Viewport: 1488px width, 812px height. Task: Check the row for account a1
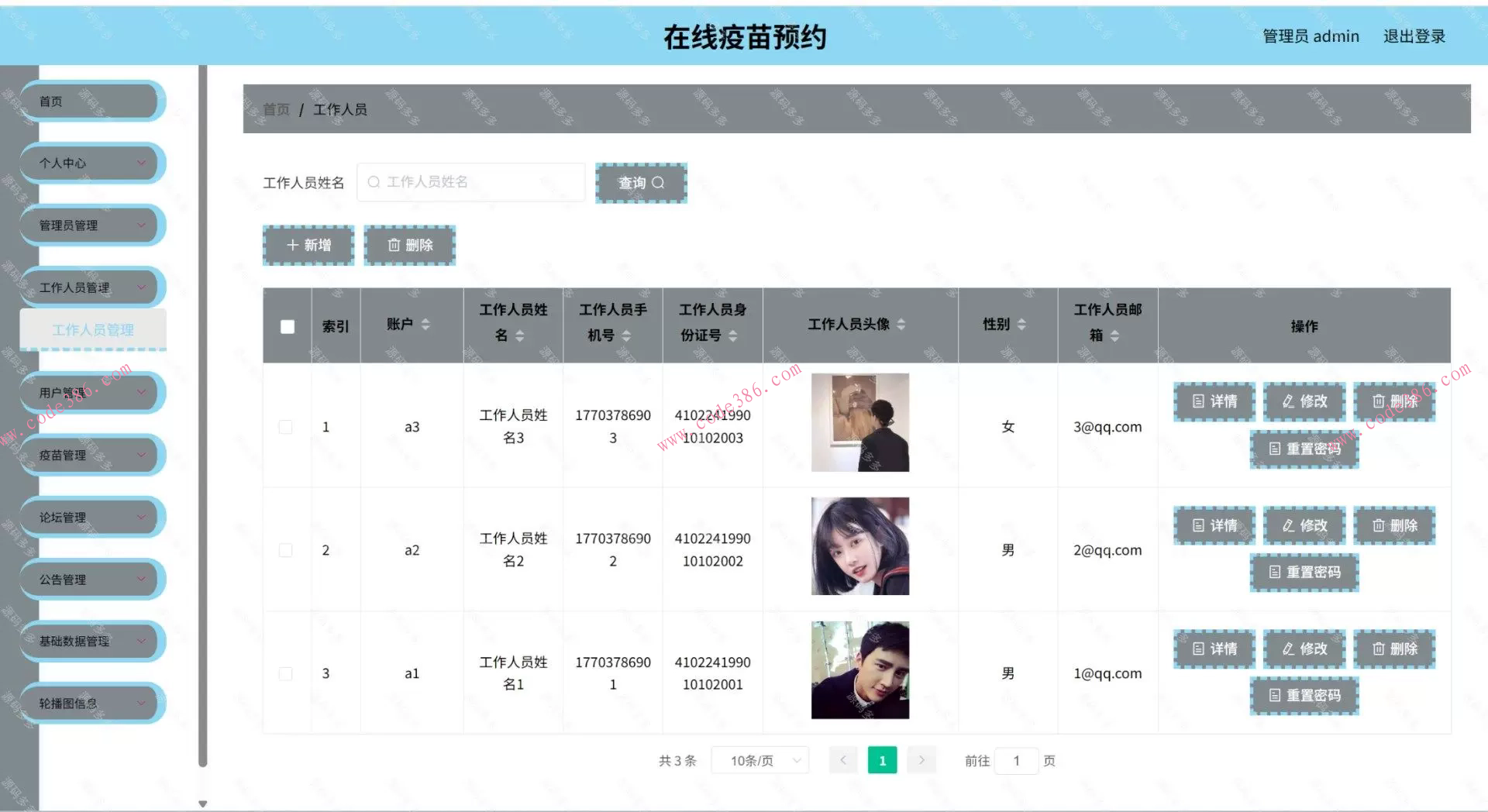point(286,673)
